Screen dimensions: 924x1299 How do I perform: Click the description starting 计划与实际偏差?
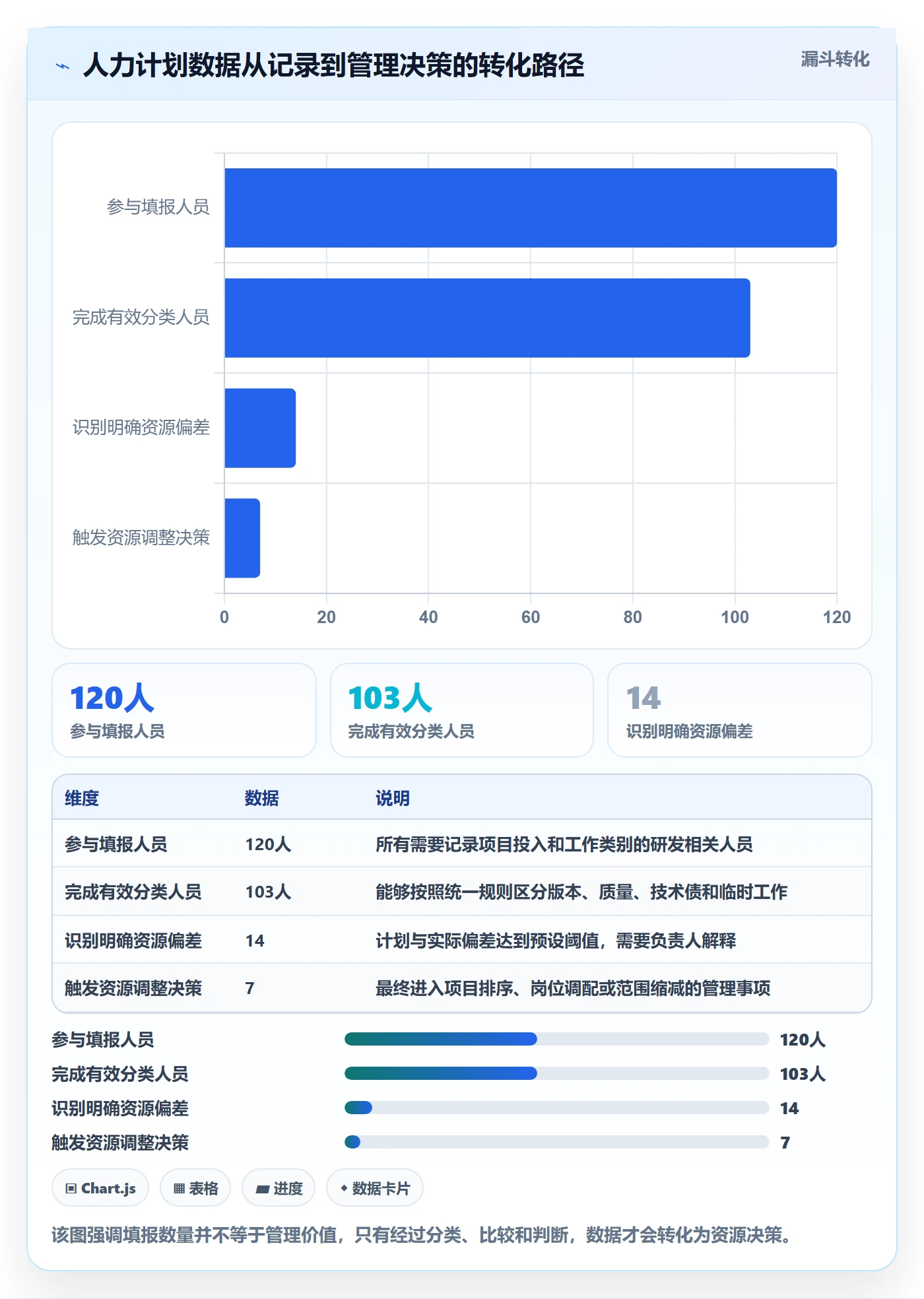(x=556, y=941)
